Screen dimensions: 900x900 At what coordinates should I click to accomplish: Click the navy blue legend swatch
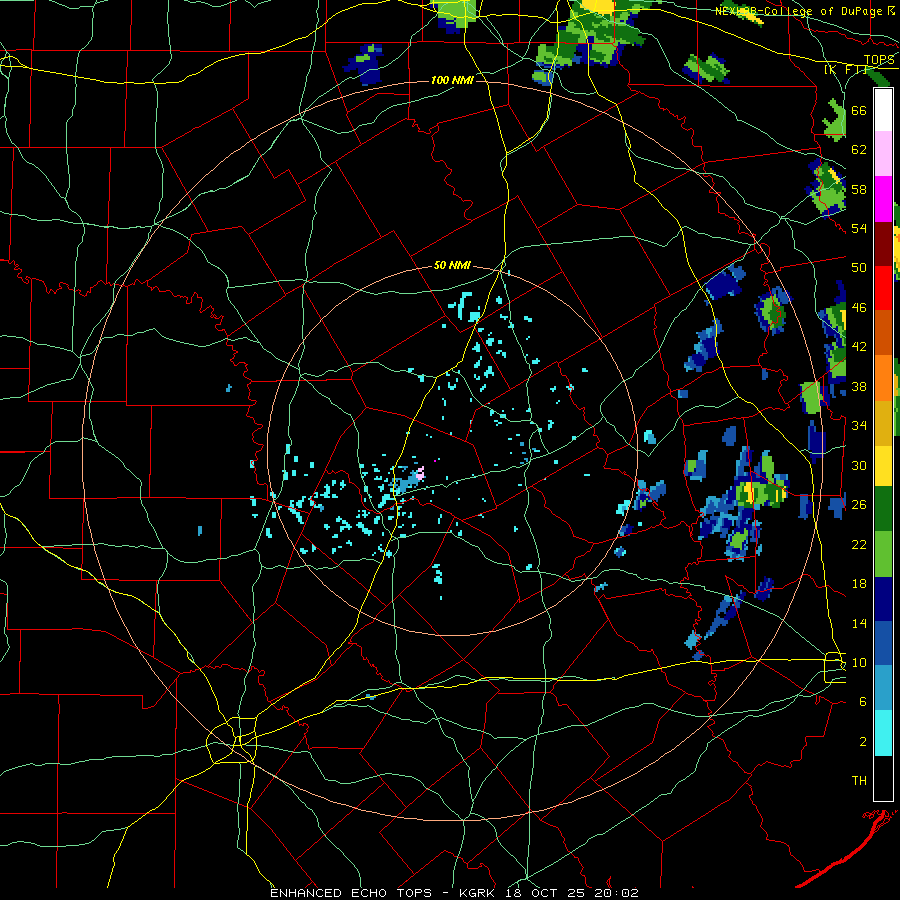point(883,599)
